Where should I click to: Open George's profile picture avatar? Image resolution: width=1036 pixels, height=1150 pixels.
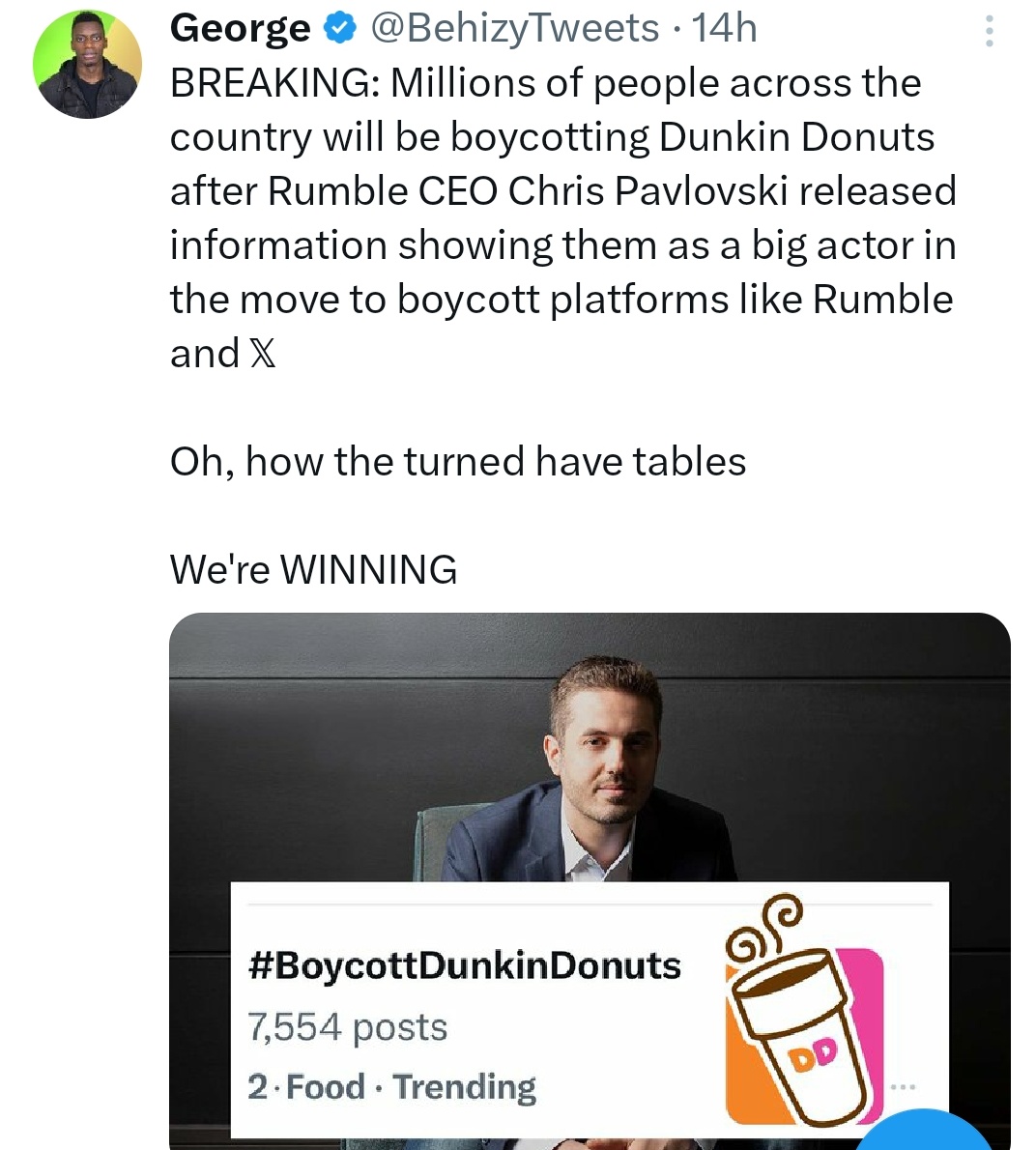coord(87,66)
